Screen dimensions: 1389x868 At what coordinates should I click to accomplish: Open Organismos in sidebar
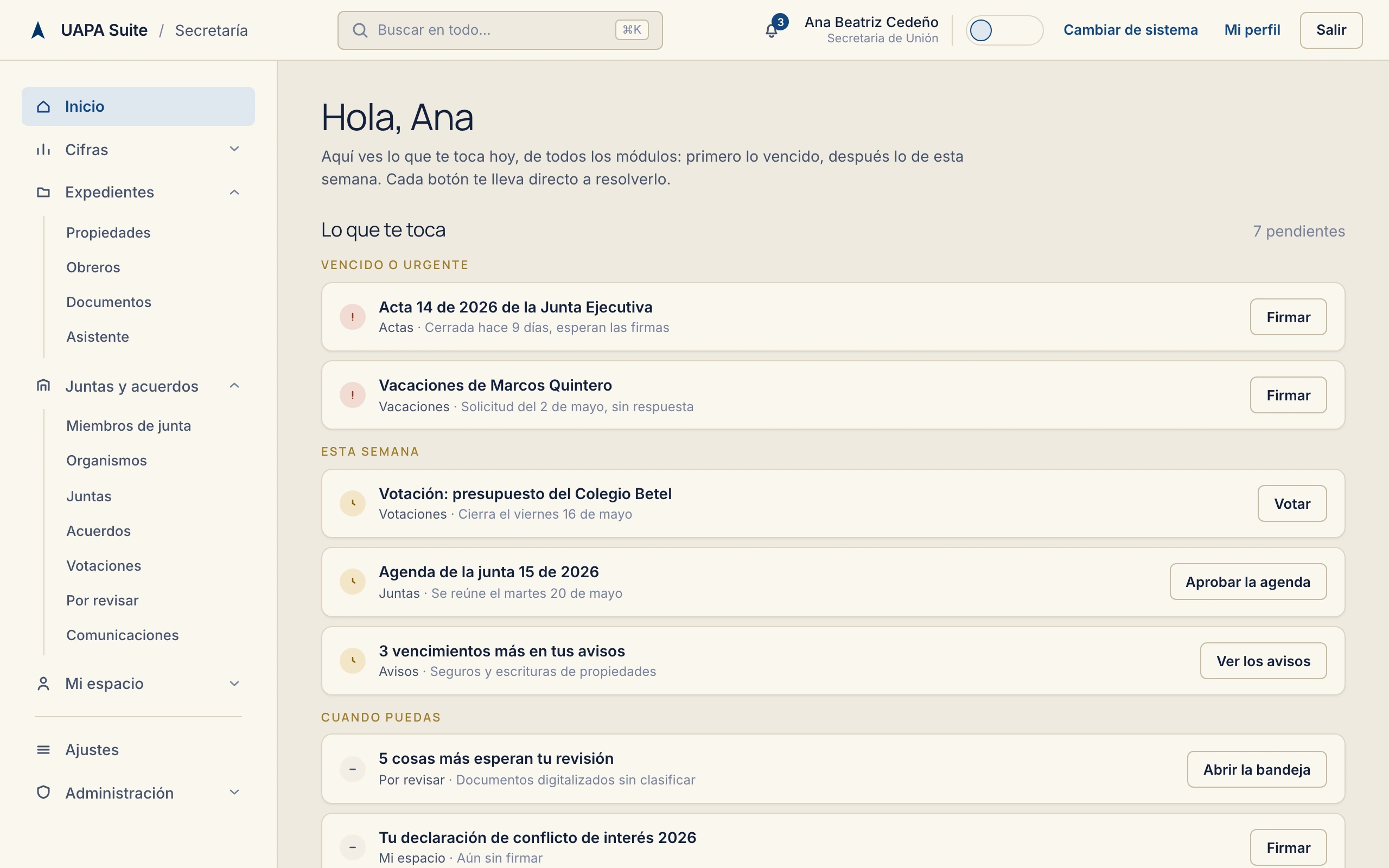107,461
